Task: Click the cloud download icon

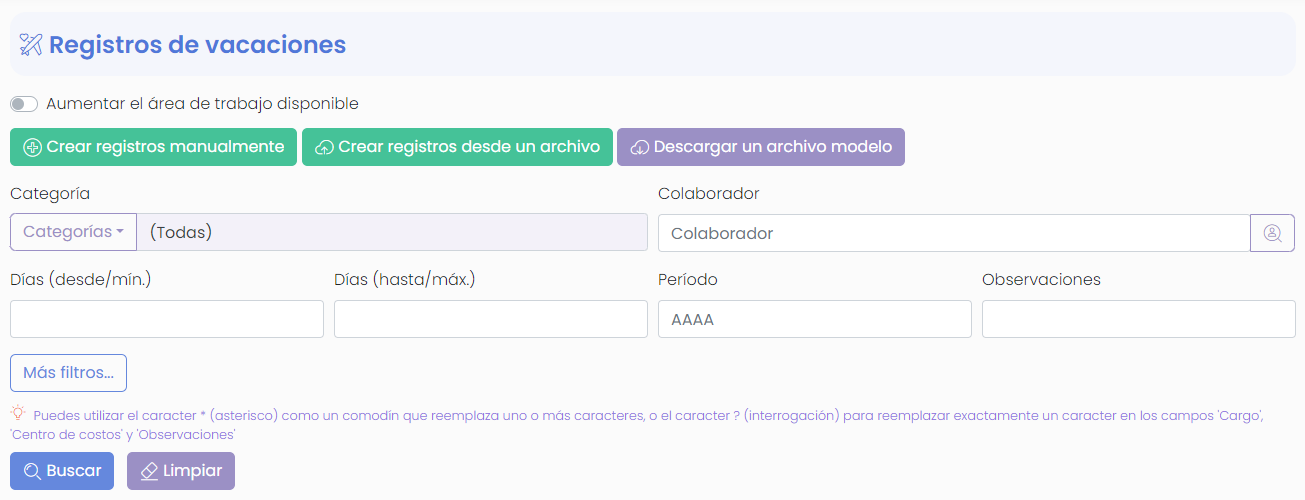Action: [x=640, y=147]
